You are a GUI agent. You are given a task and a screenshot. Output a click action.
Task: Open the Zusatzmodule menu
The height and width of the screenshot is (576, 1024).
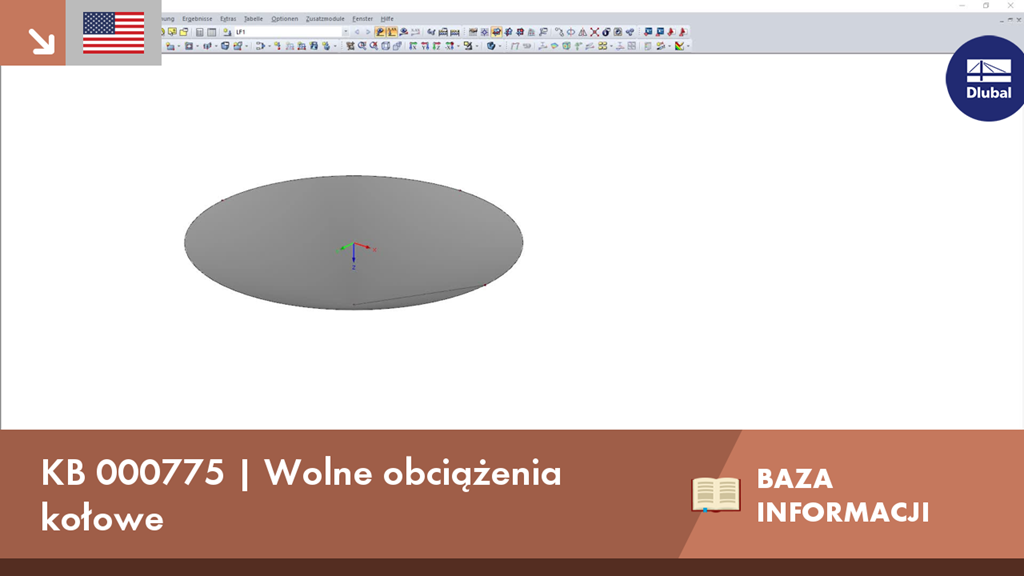point(325,19)
